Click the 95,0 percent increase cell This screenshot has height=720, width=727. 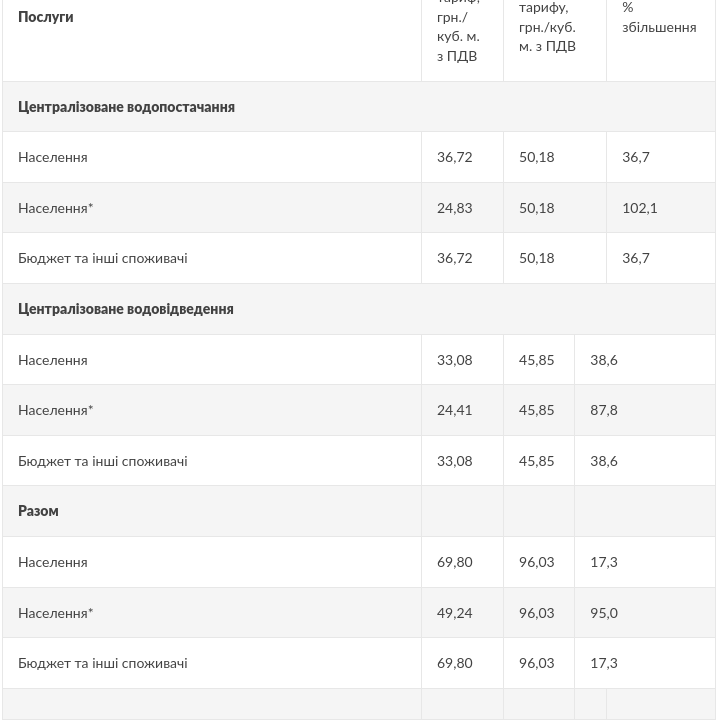coord(604,613)
